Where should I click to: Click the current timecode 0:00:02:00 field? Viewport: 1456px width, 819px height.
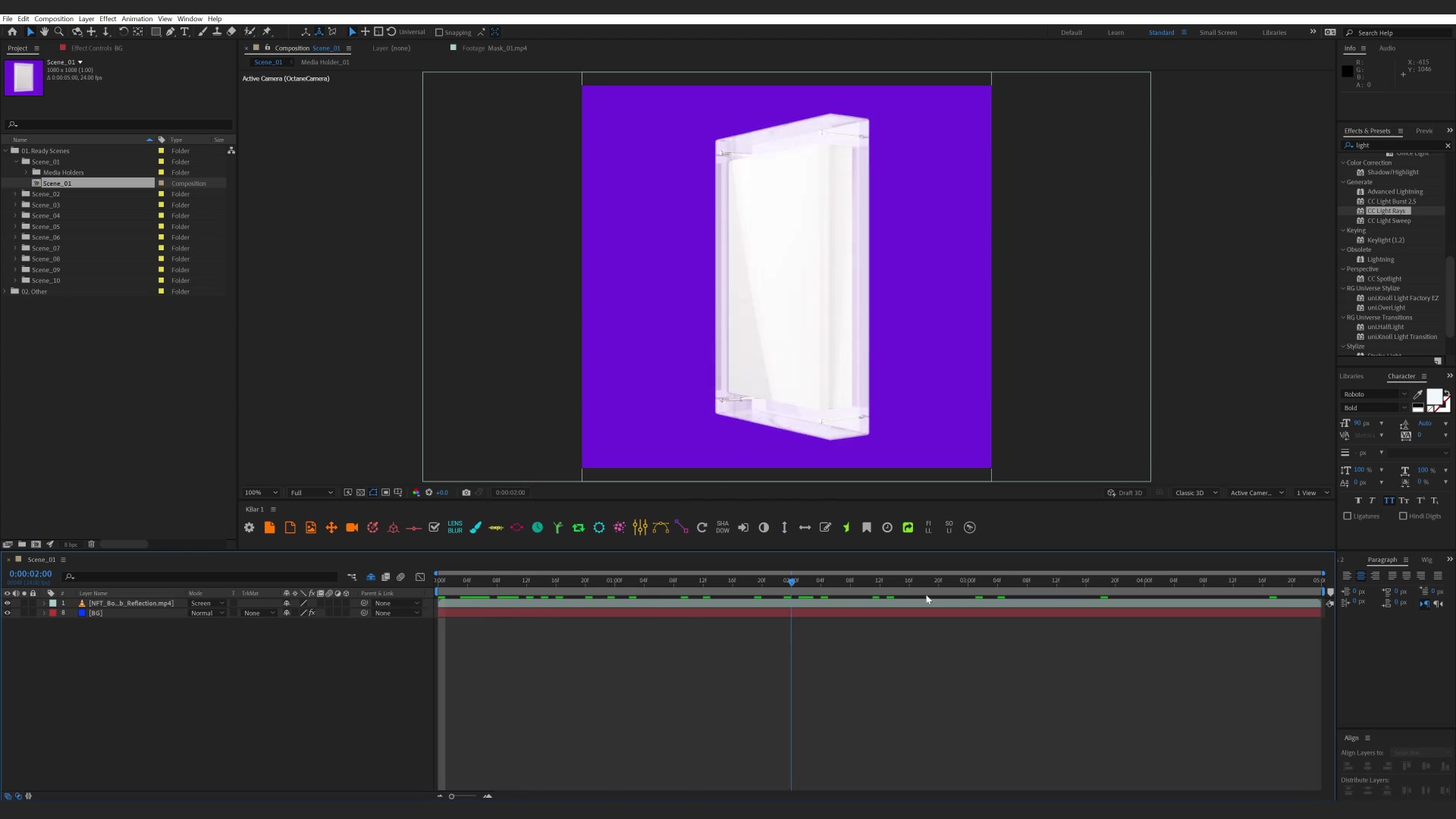pos(30,574)
